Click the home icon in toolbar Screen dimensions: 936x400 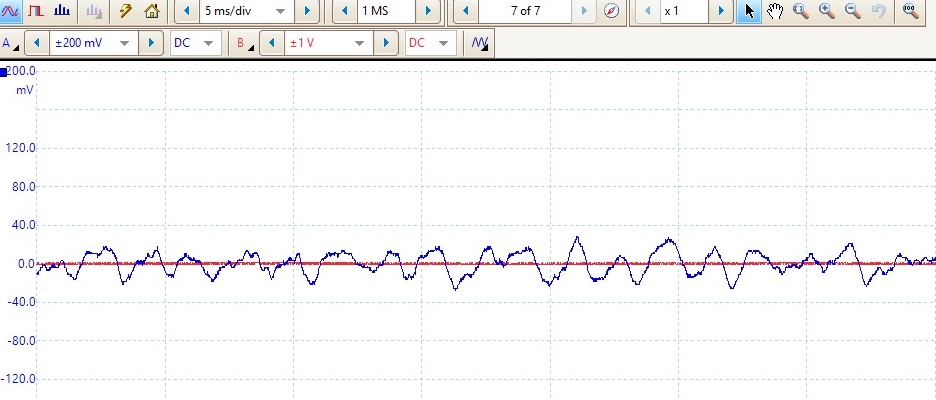point(152,11)
